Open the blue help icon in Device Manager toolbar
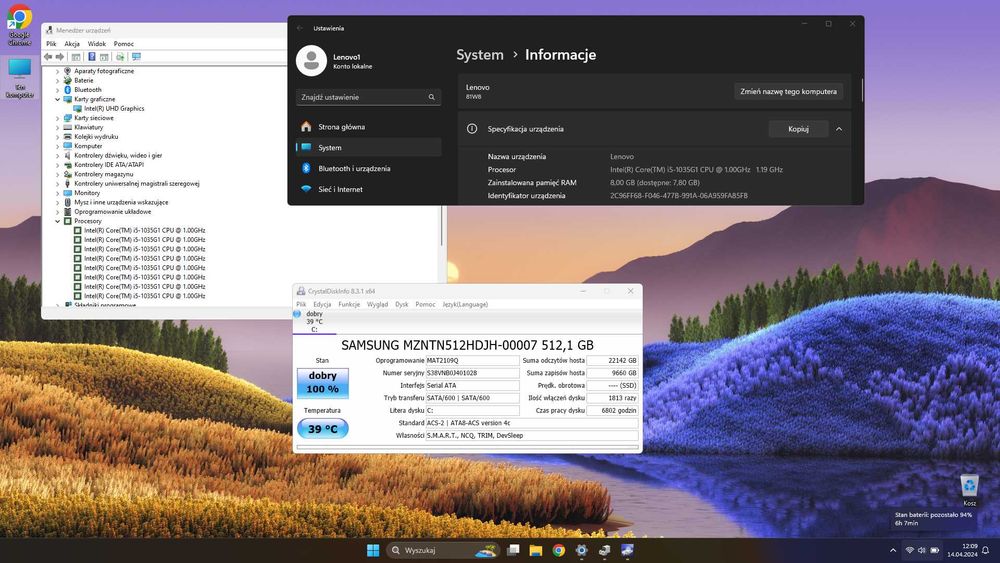Image resolution: width=1000 pixels, height=563 pixels. (92, 57)
